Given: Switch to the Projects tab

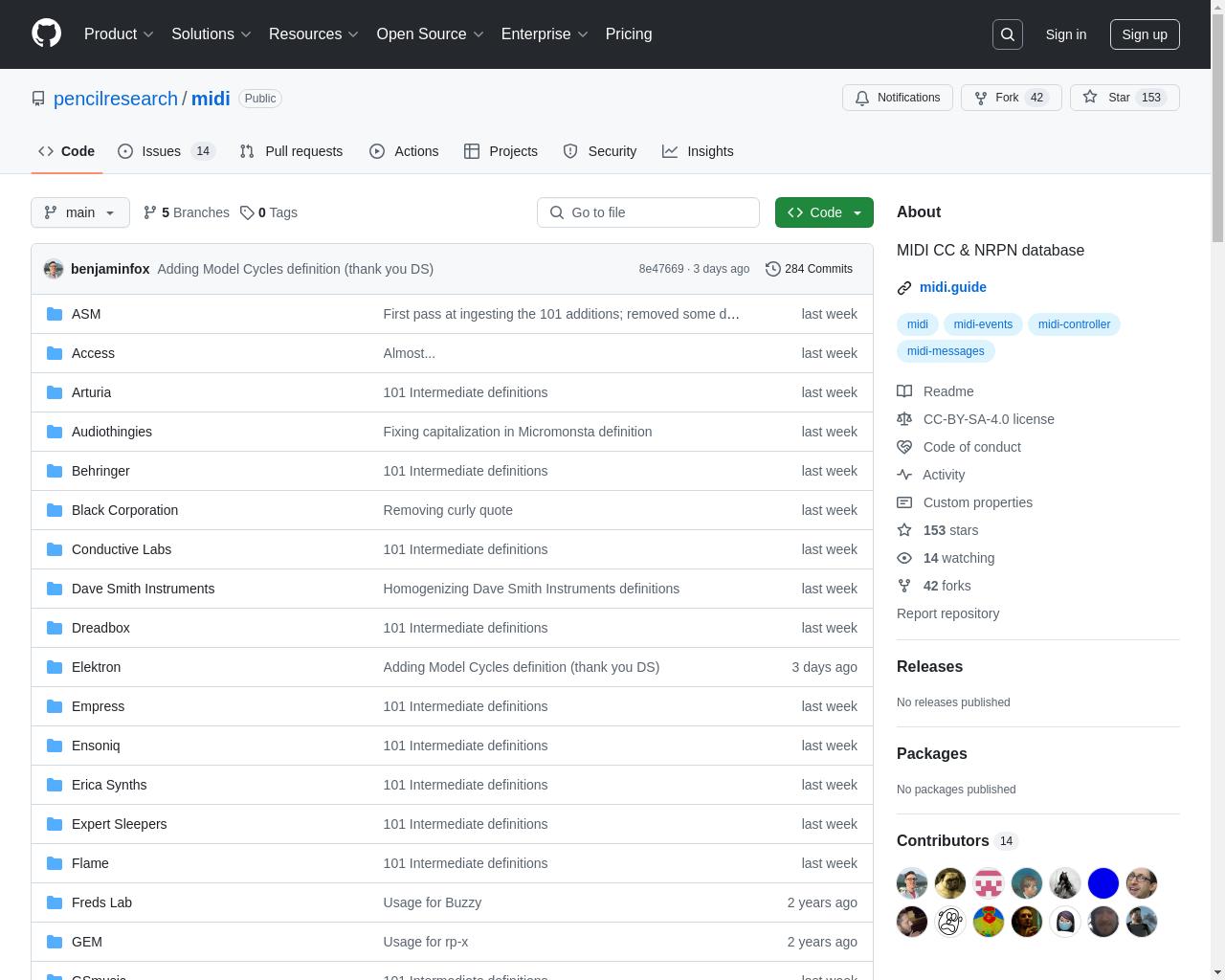Looking at the screenshot, I should click(x=501, y=151).
